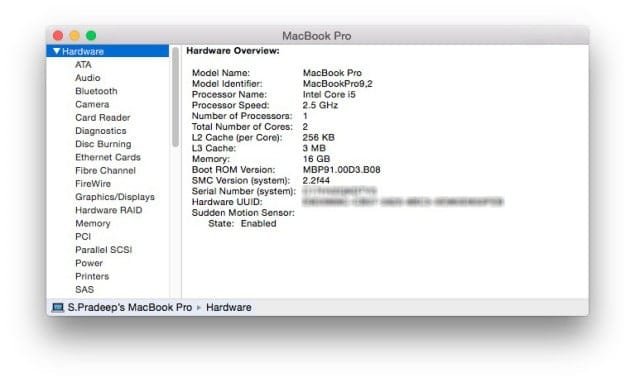Click the Sudden Motion Sensor label
The width and height of the screenshot is (635, 382).
243,213
